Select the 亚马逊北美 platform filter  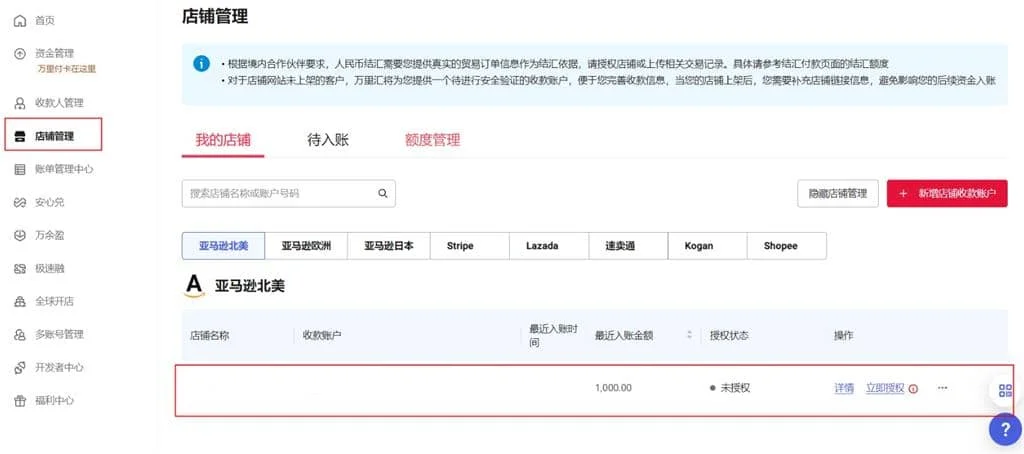click(x=223, y=246)
